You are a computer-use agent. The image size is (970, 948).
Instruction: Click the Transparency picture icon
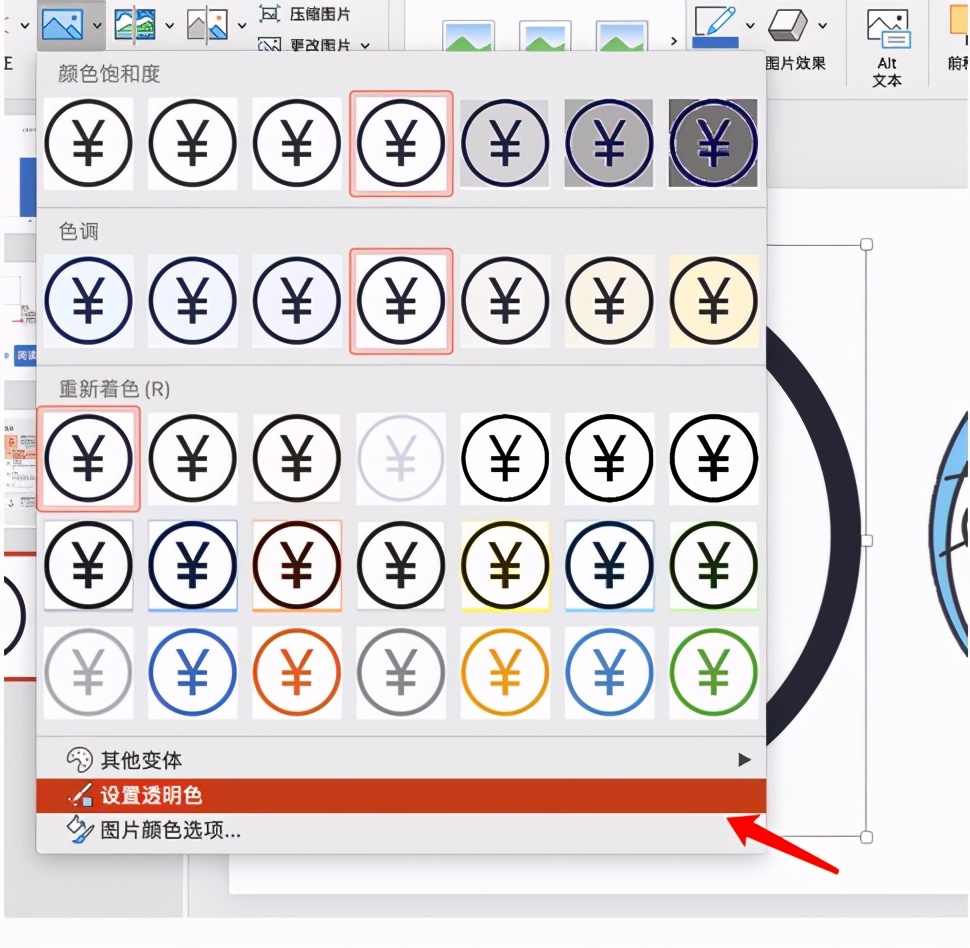tap(208, 23)
